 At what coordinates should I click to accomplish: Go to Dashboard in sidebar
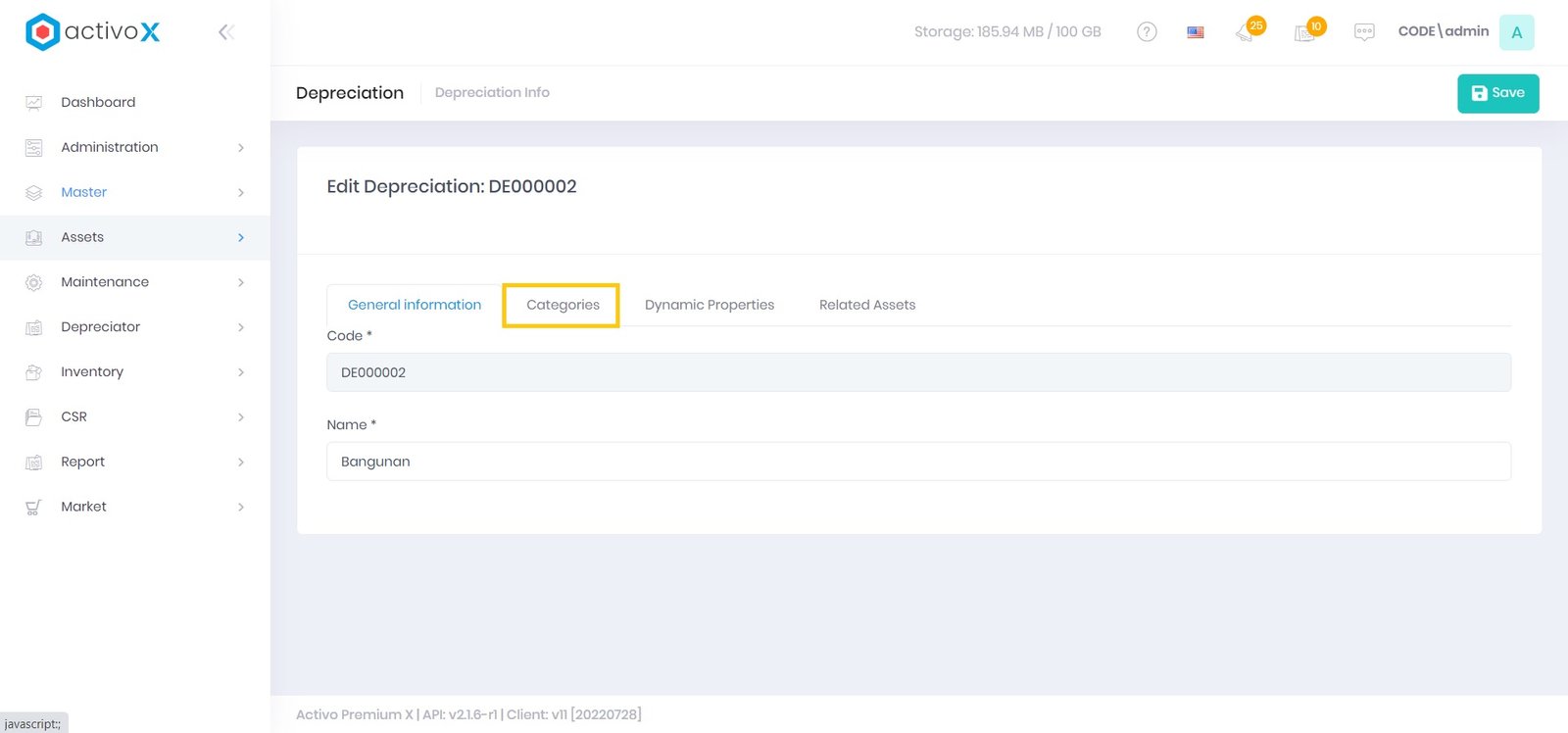click(x=98, y=102)
